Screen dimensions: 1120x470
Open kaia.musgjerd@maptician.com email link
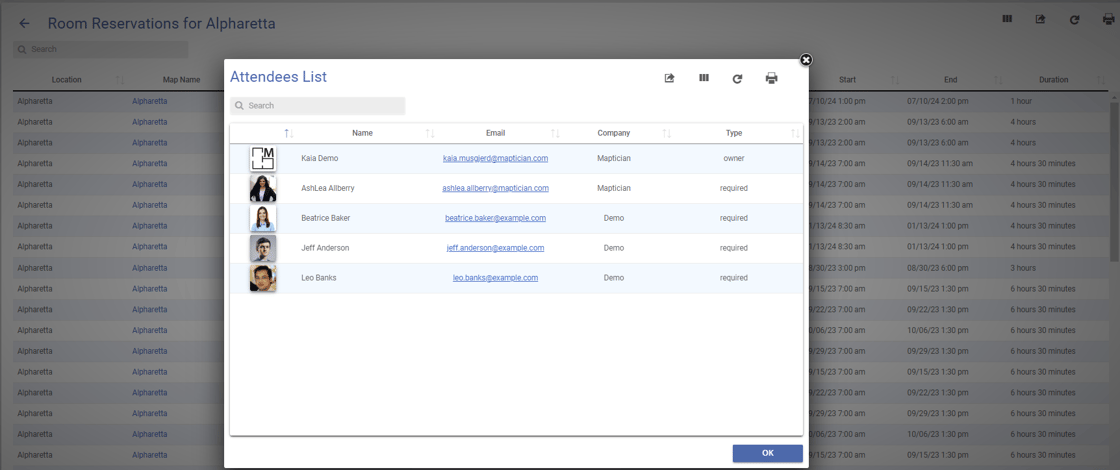[x=495, y=158]
